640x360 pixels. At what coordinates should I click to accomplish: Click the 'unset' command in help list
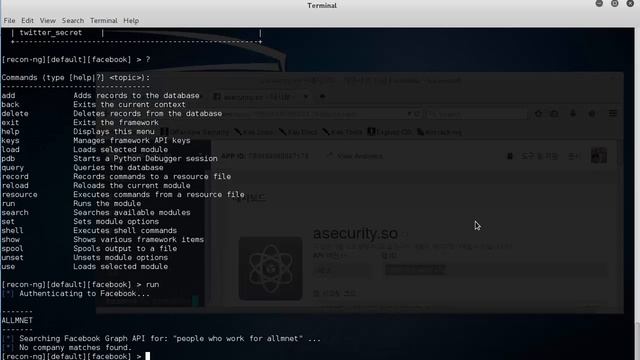(13, 257)
